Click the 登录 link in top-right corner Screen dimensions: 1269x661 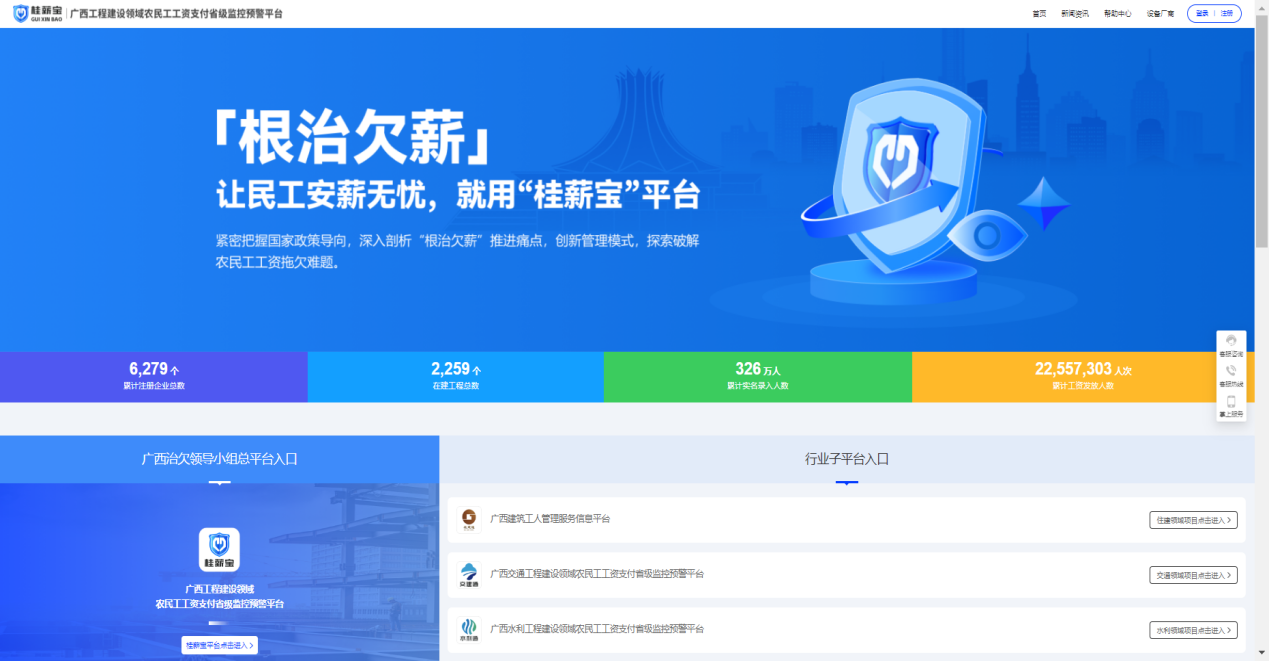pyautogui.click(x=1200, y=13)
